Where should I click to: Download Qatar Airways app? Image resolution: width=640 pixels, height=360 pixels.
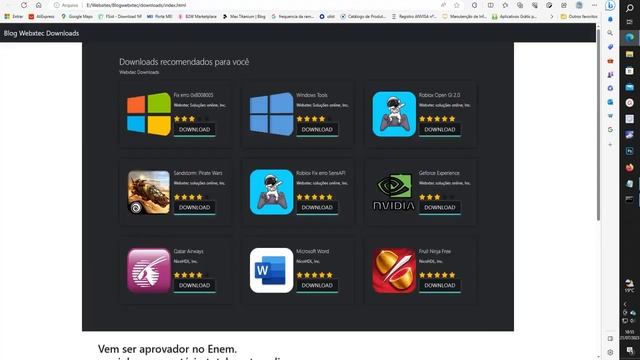click(194, 285)
